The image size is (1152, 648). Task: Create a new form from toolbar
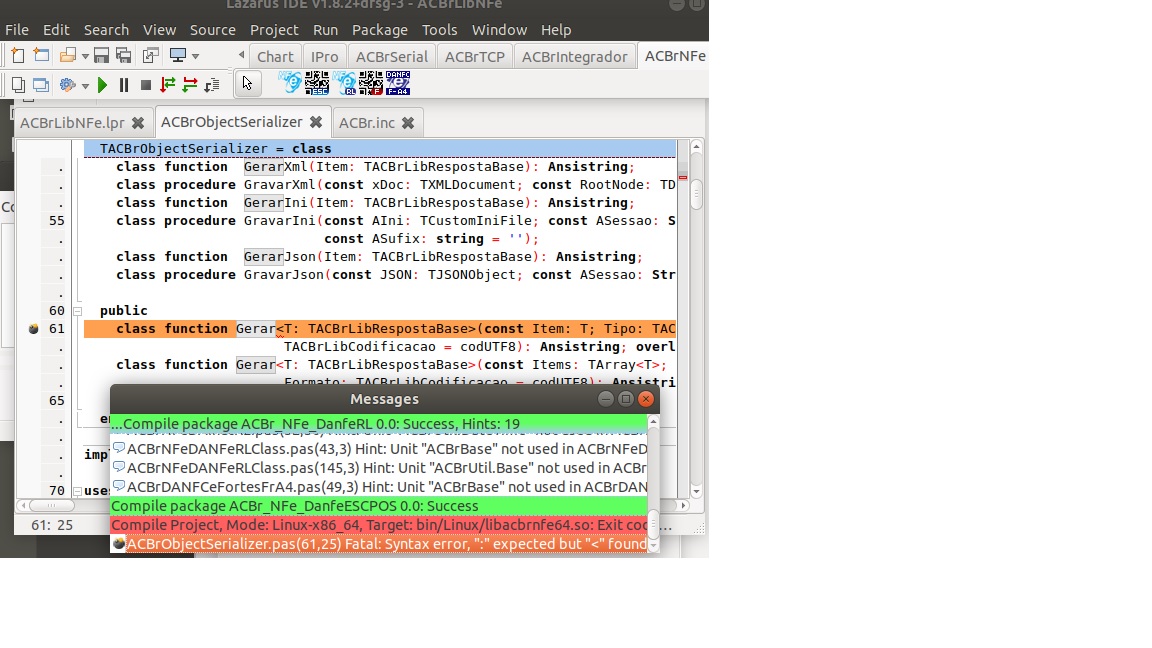click(x=42, y=56)
